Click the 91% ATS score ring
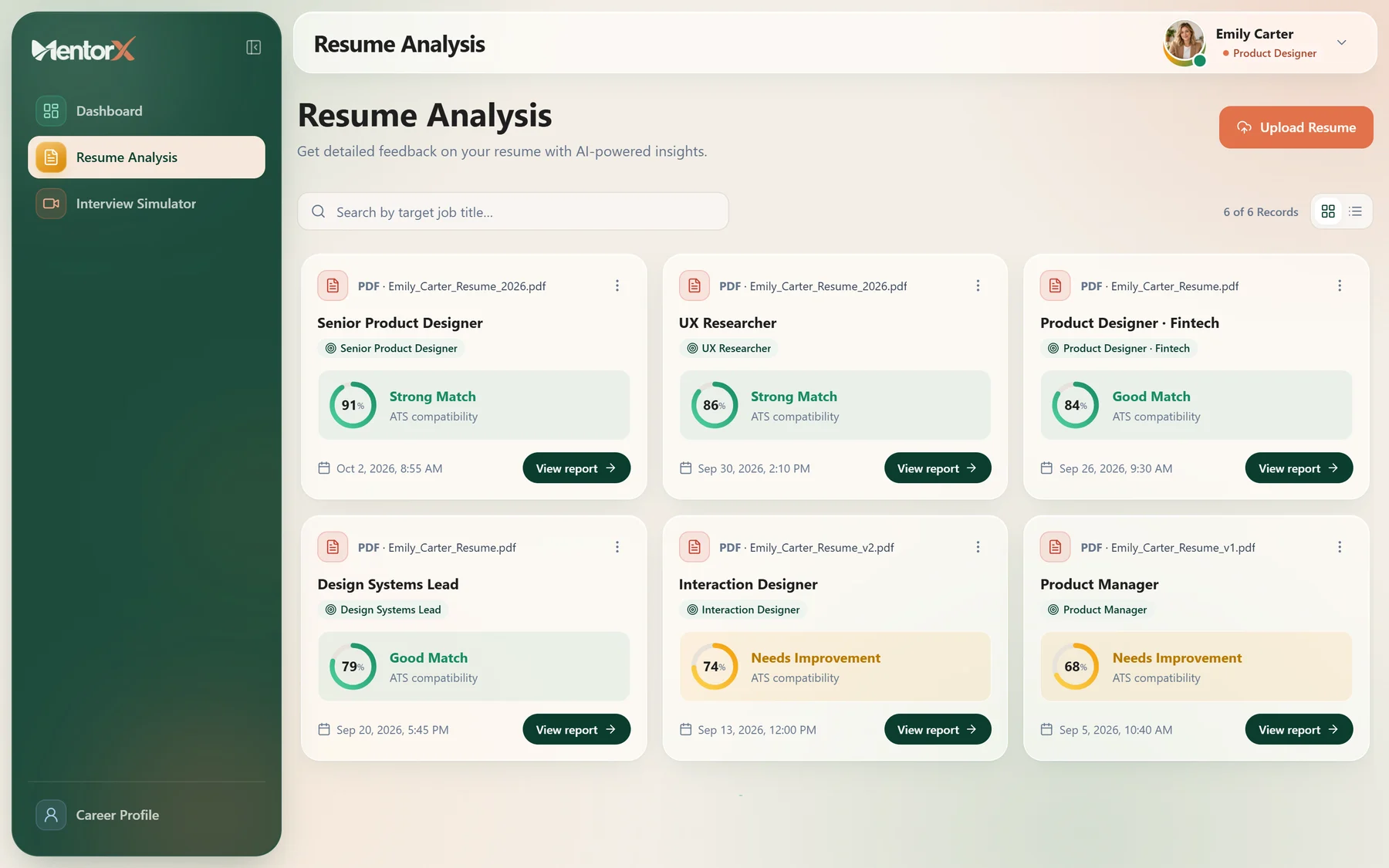The width and height of the screenshot is (1389, 868). click(353, 405)
